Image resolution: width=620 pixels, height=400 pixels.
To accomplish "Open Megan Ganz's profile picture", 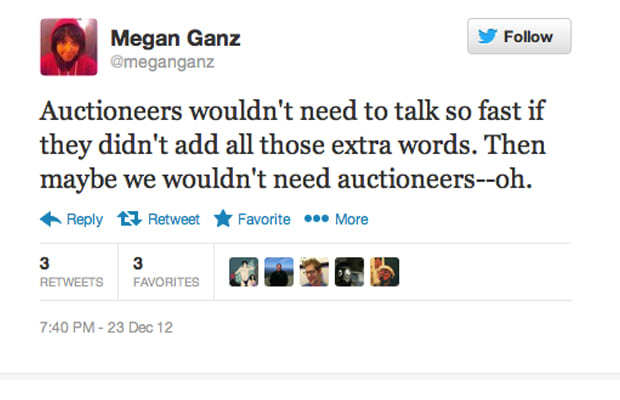I will [69, 47].
